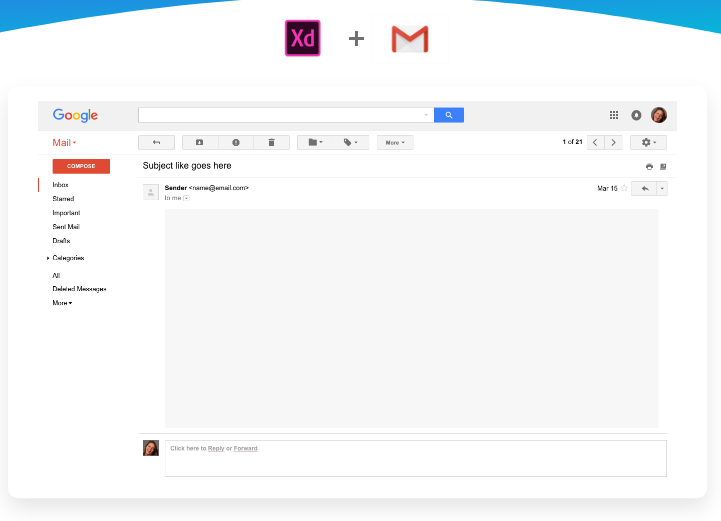Viewport: 721px width, 521px height.
Task: Open email in new window icon
Action: tap(663, 167)
